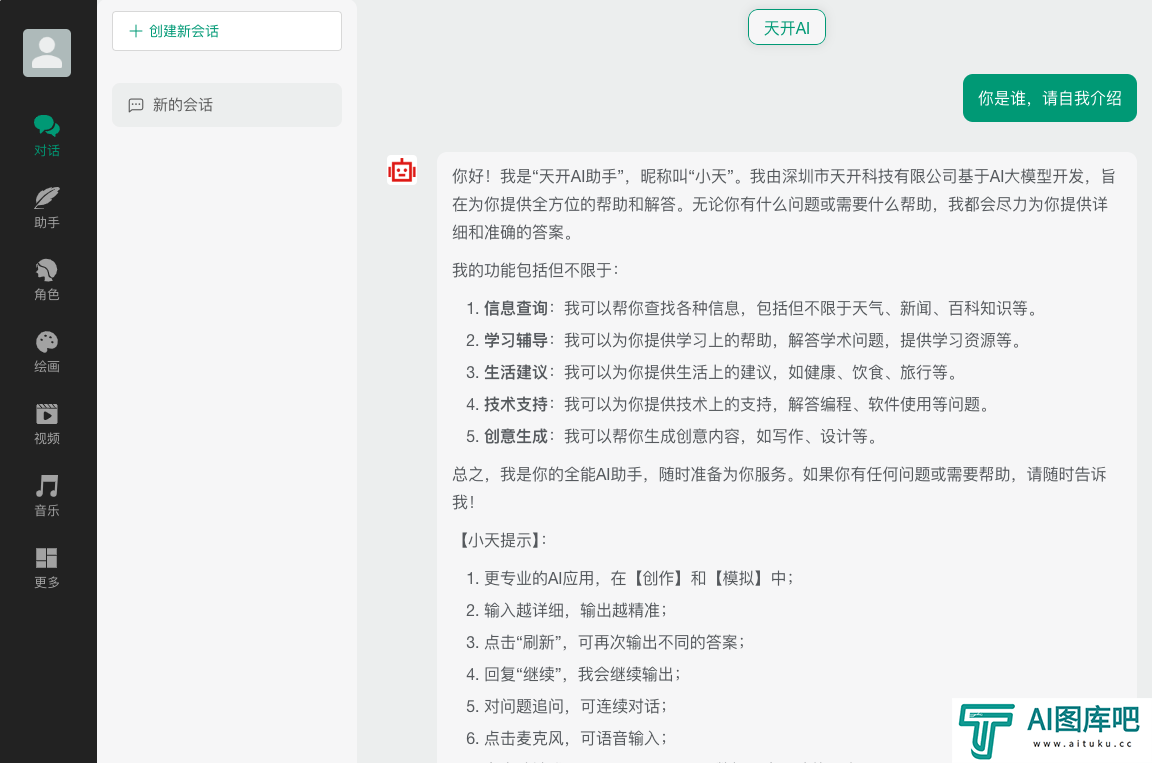Click the plus icon in 创建新会话
Screen dimensions: 1152x763
135,31
